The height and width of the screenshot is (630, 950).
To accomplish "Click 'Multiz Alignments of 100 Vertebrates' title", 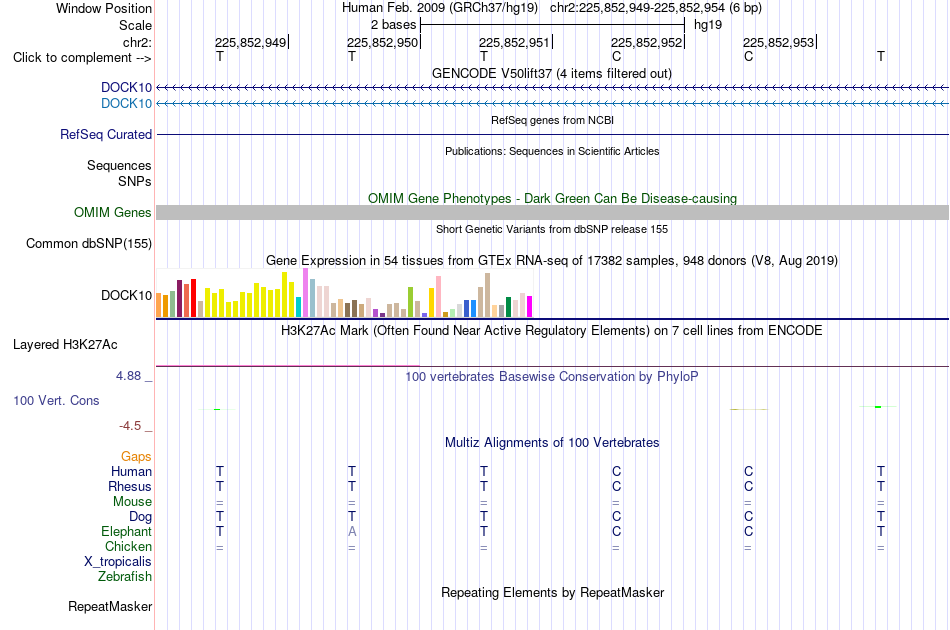I will tap(552, 442).
